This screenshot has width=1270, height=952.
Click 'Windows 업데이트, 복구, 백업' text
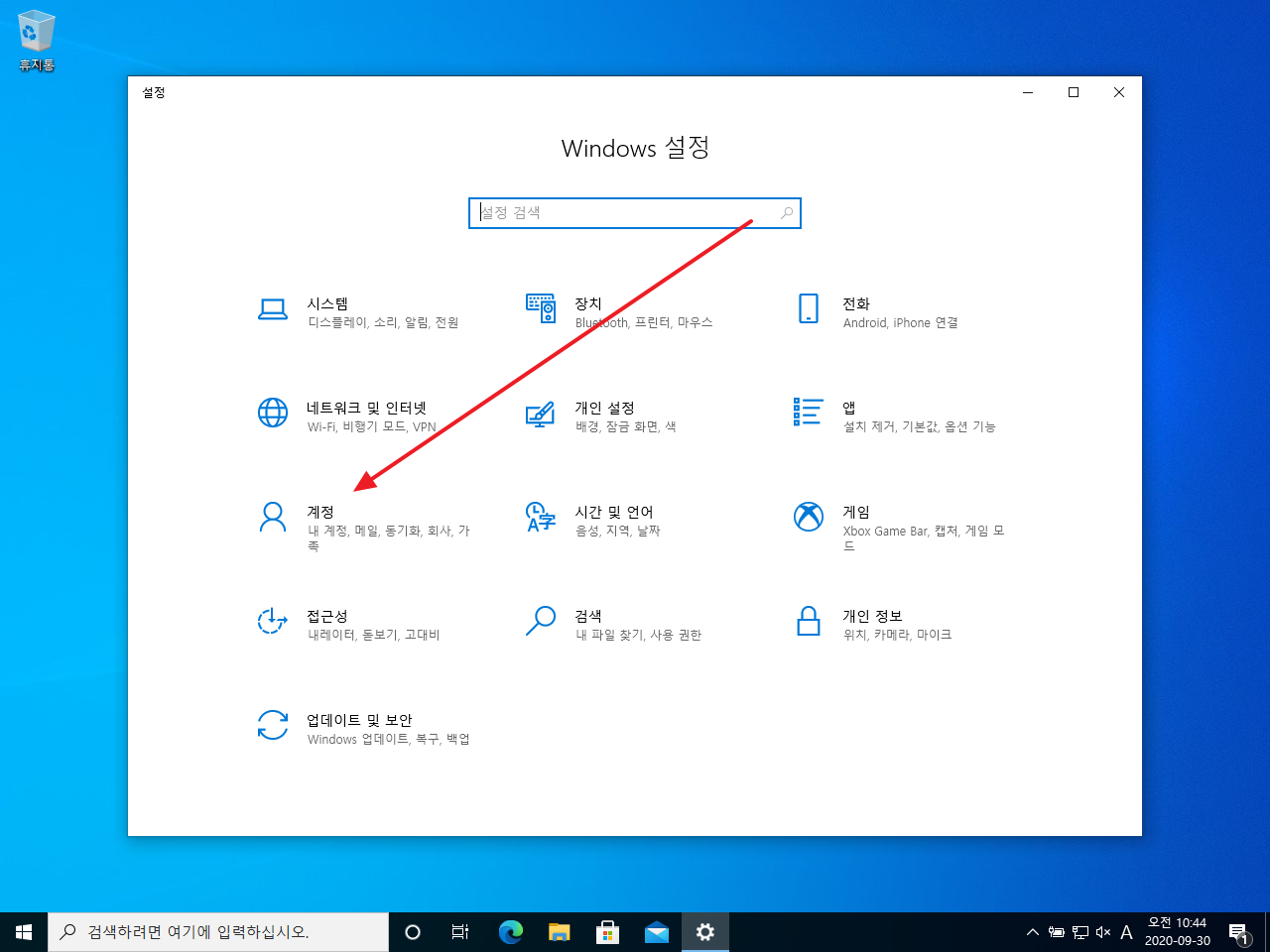coord(389,739)
